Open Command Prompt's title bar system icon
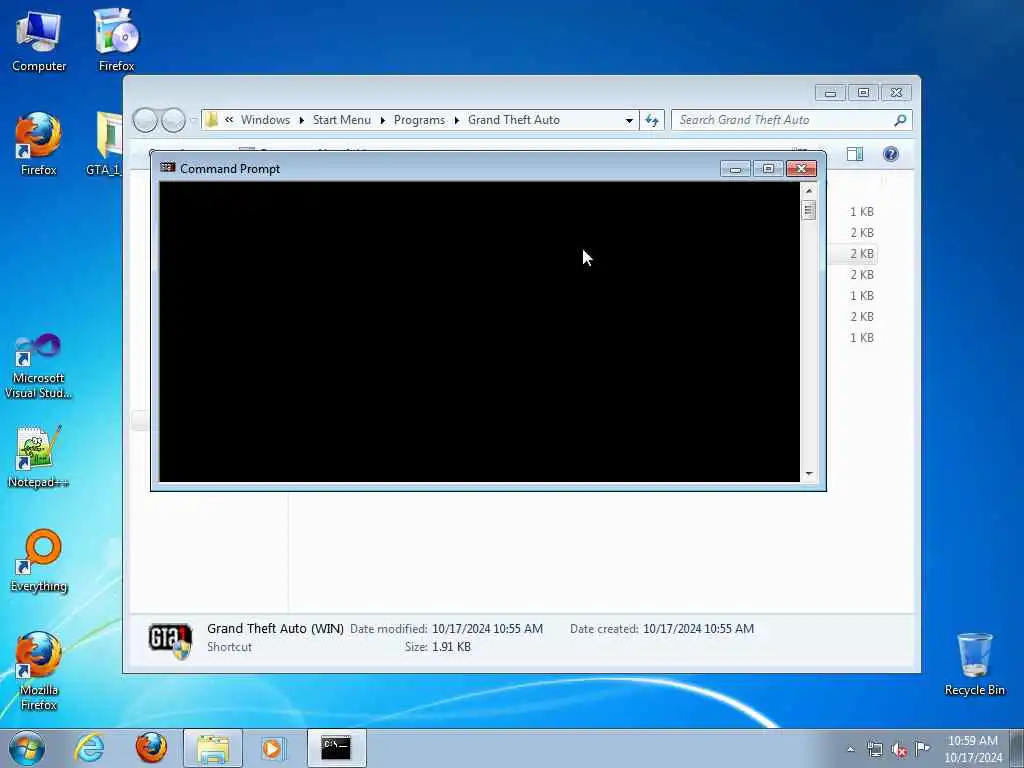This screenshot has height=768, width=1024. (168, 168)
